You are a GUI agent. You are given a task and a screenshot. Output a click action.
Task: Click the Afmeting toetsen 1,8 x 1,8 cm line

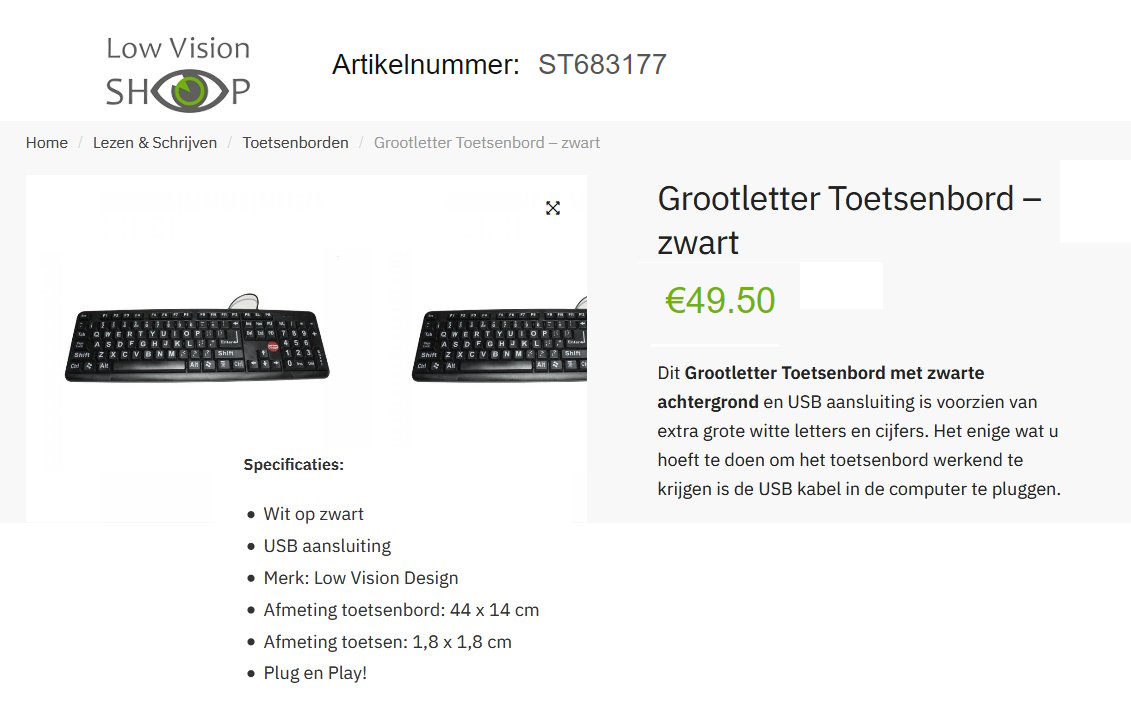pos(387,642)
